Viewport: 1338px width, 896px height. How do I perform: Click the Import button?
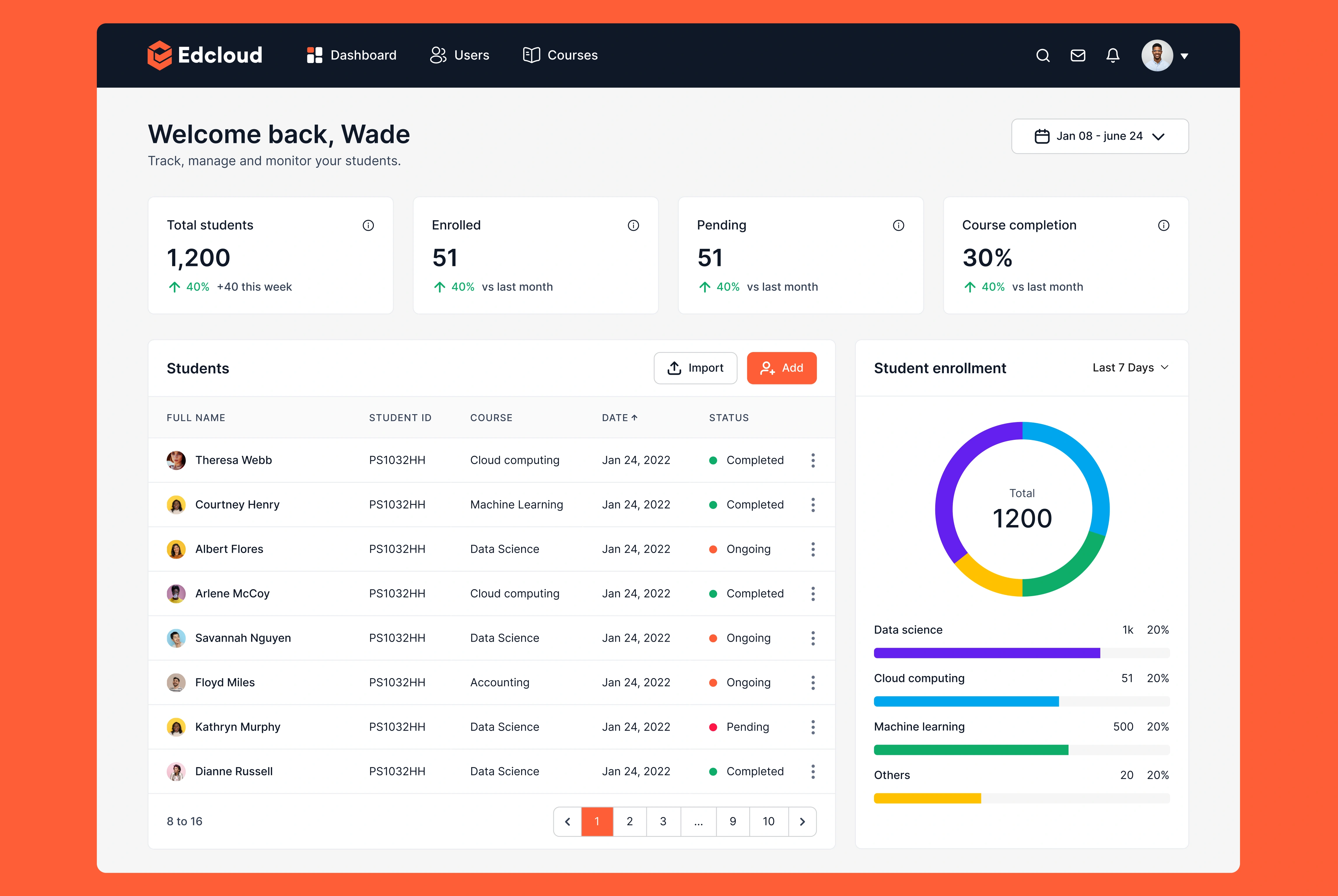[695, 368]
